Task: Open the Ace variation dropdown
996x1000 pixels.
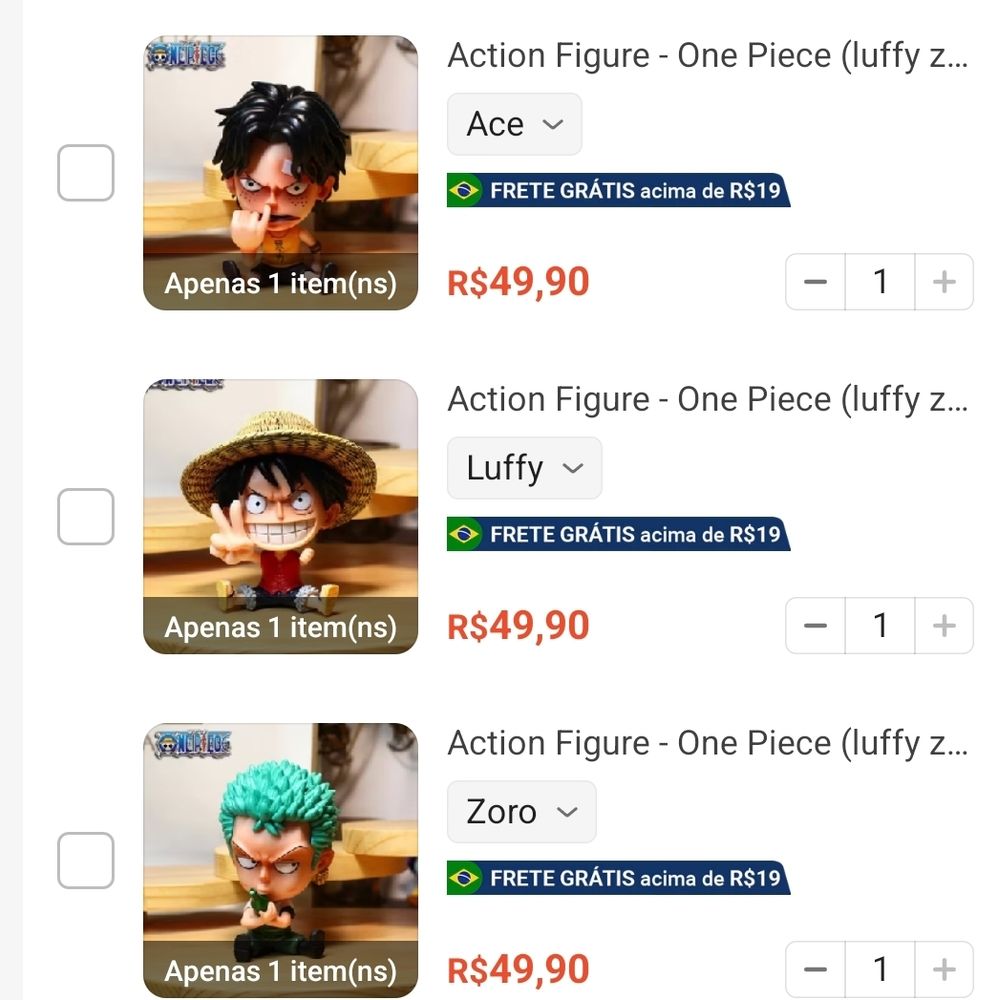Action: click(x=514, y=124)
